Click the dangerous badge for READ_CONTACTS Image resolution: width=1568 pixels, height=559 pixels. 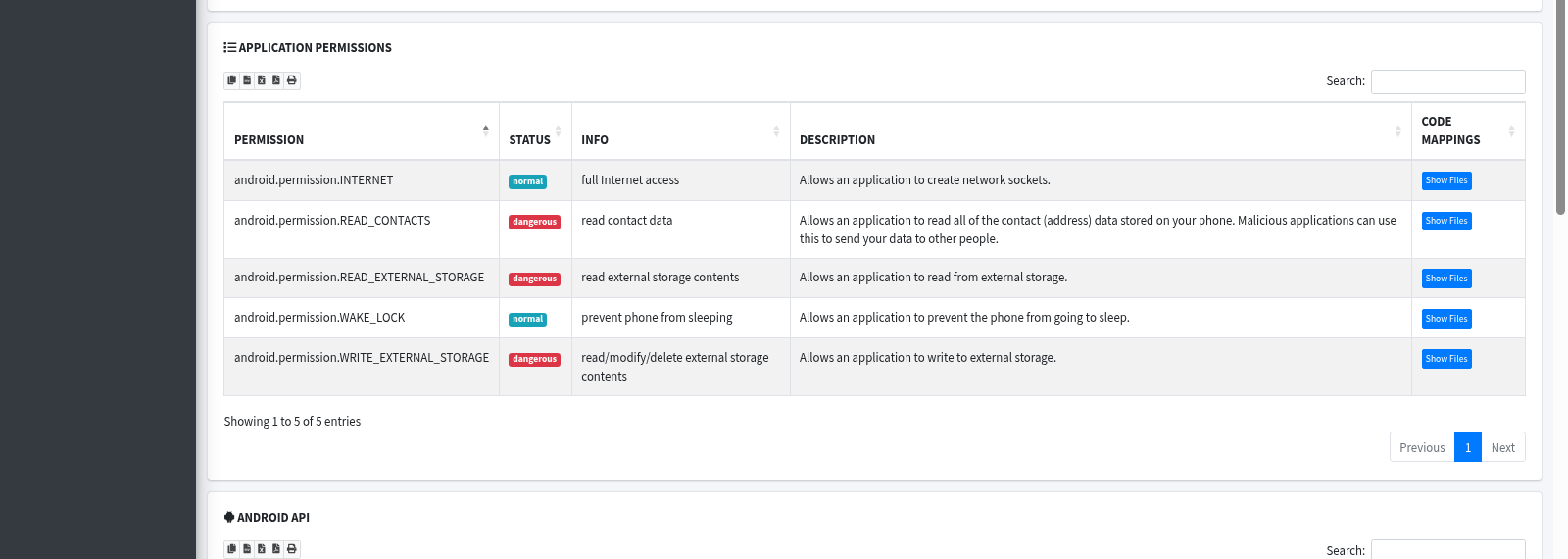534,222
